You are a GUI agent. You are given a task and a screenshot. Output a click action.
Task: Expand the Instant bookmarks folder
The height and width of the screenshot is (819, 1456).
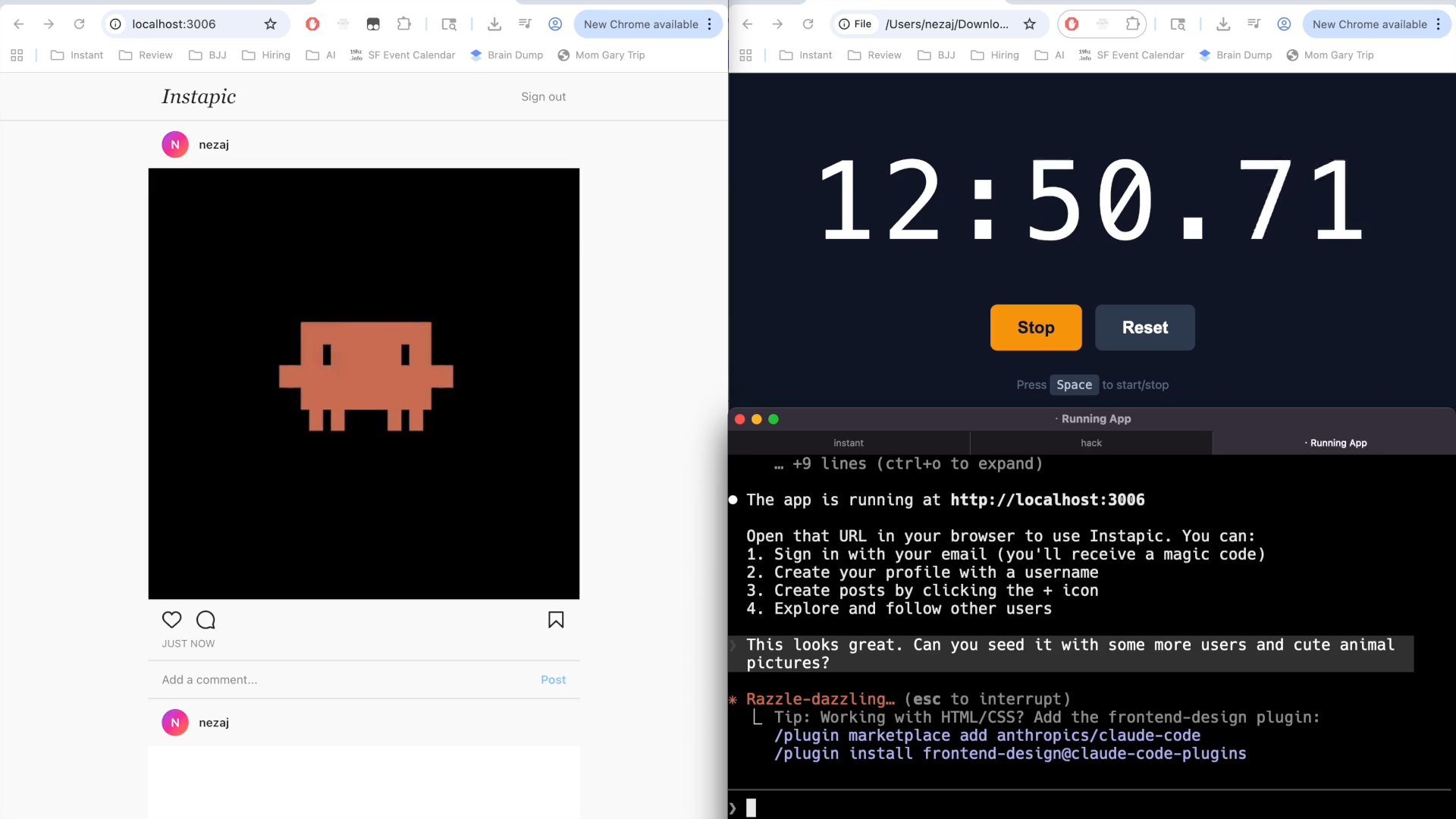click(77, 55)
